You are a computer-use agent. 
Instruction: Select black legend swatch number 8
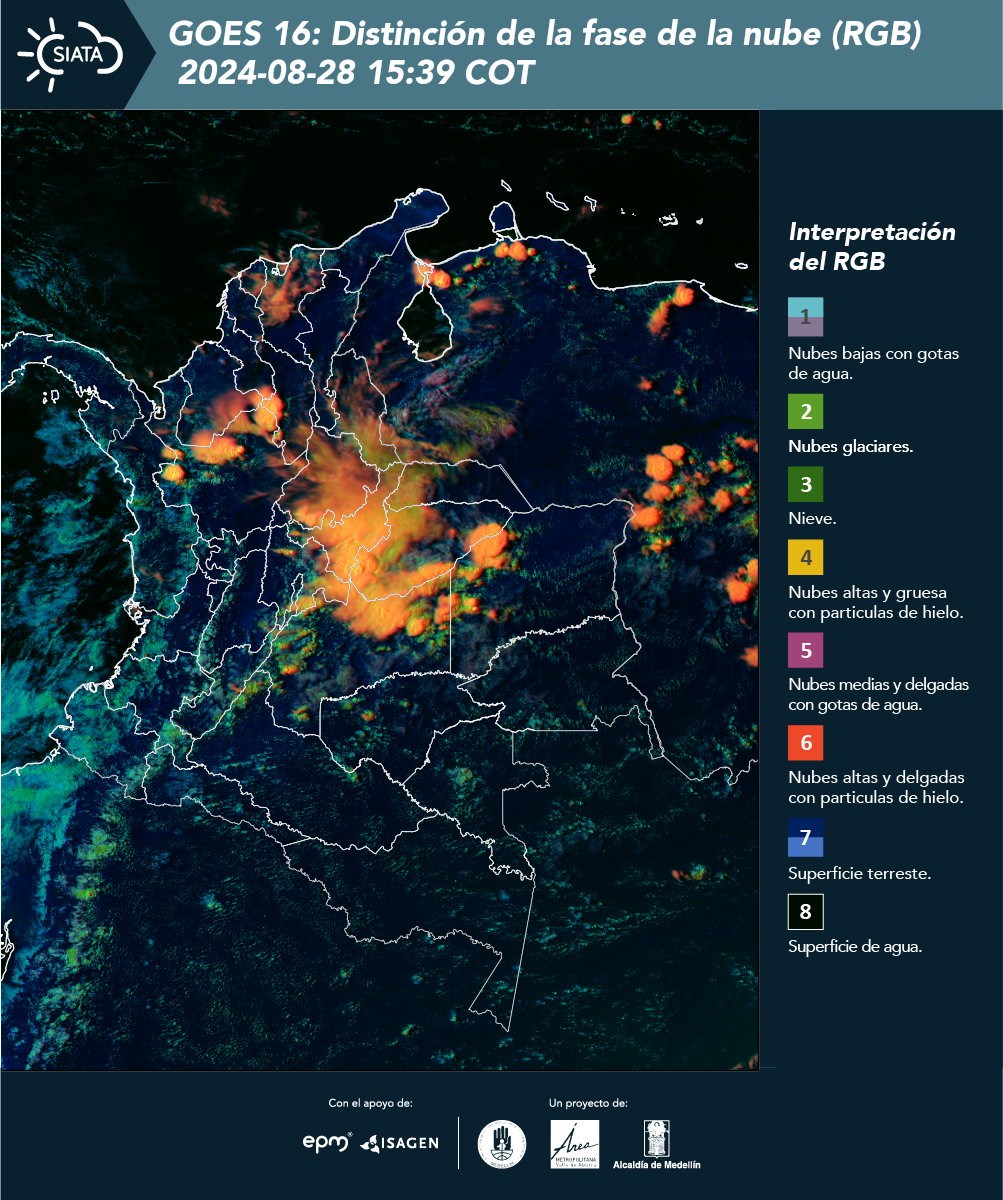[x=805, y=913]
